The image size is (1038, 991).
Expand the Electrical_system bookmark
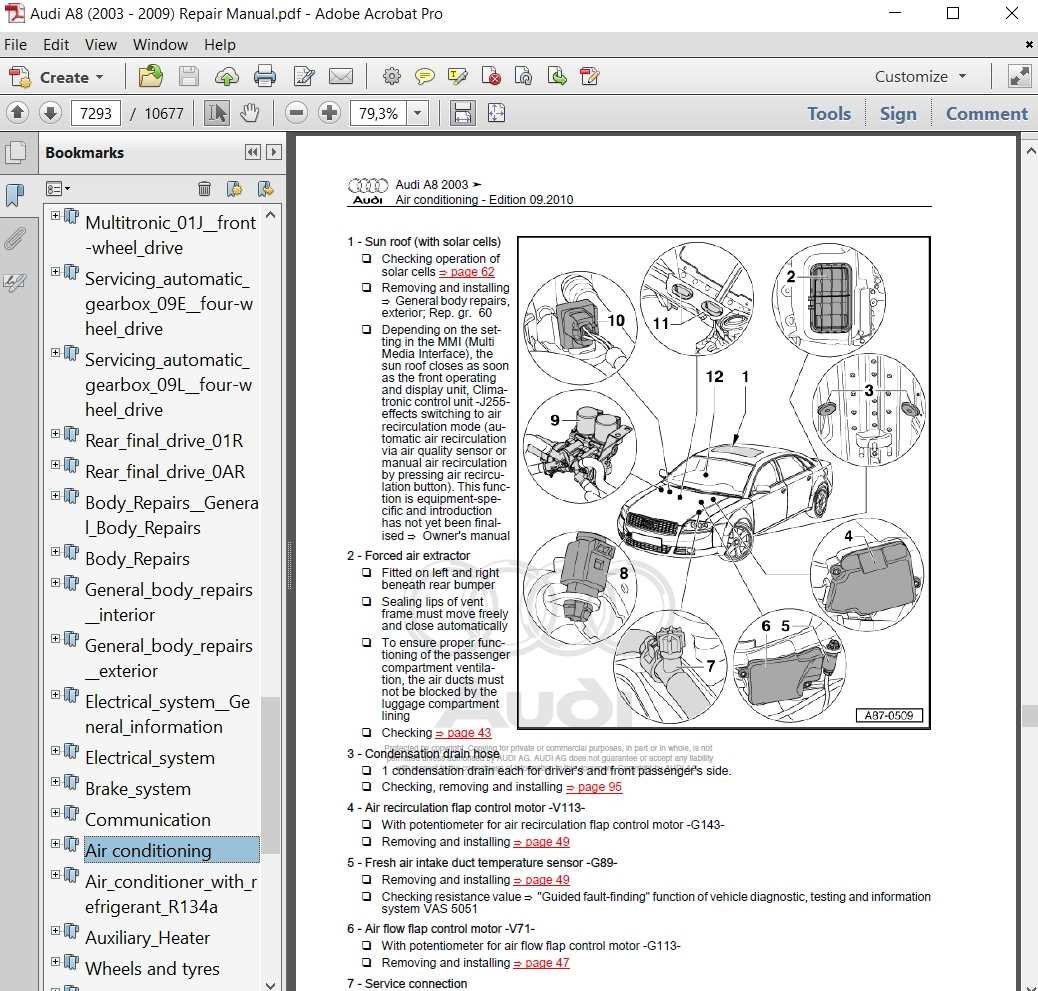point(56,751)
